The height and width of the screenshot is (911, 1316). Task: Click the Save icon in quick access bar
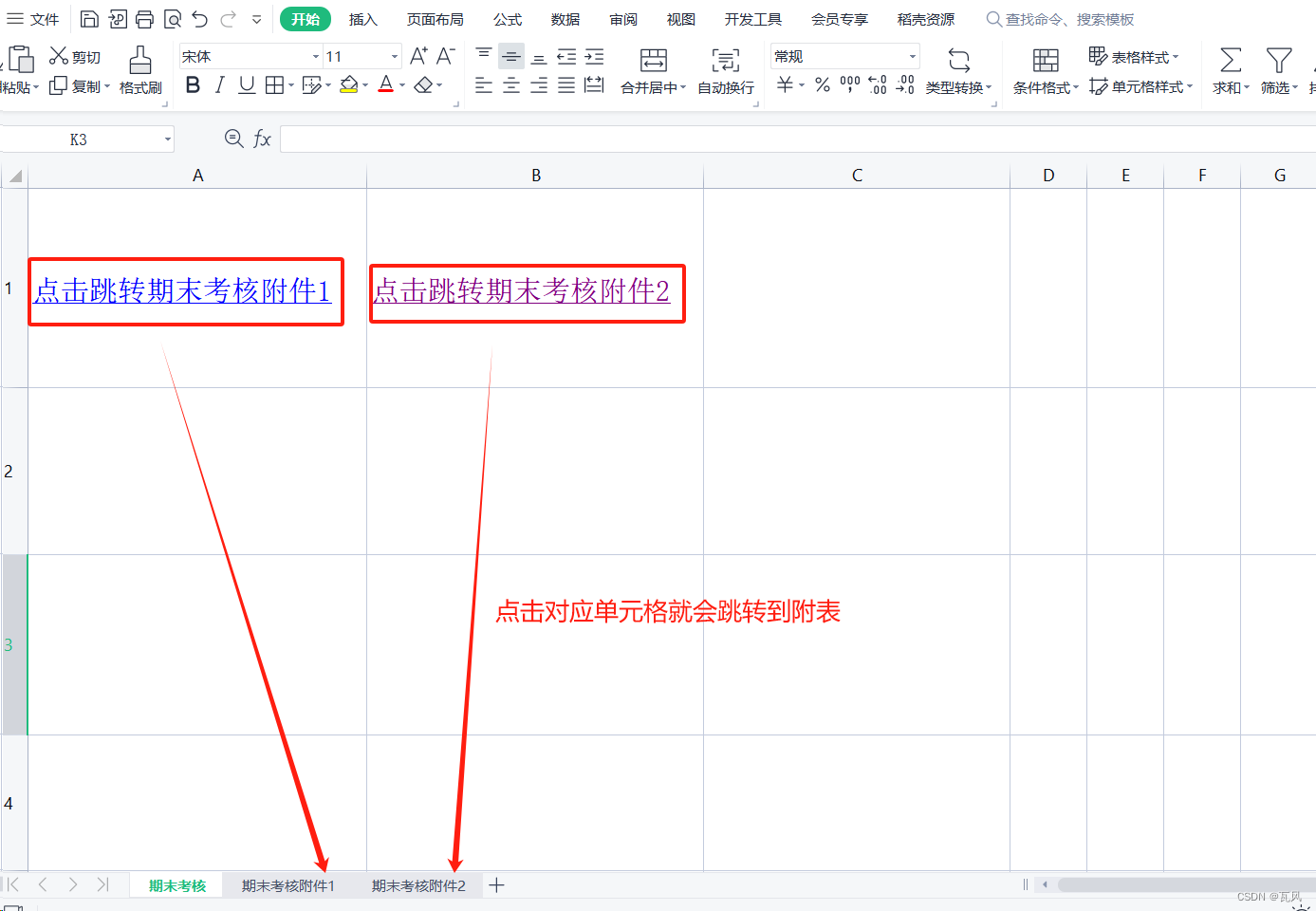pos(89,19)
